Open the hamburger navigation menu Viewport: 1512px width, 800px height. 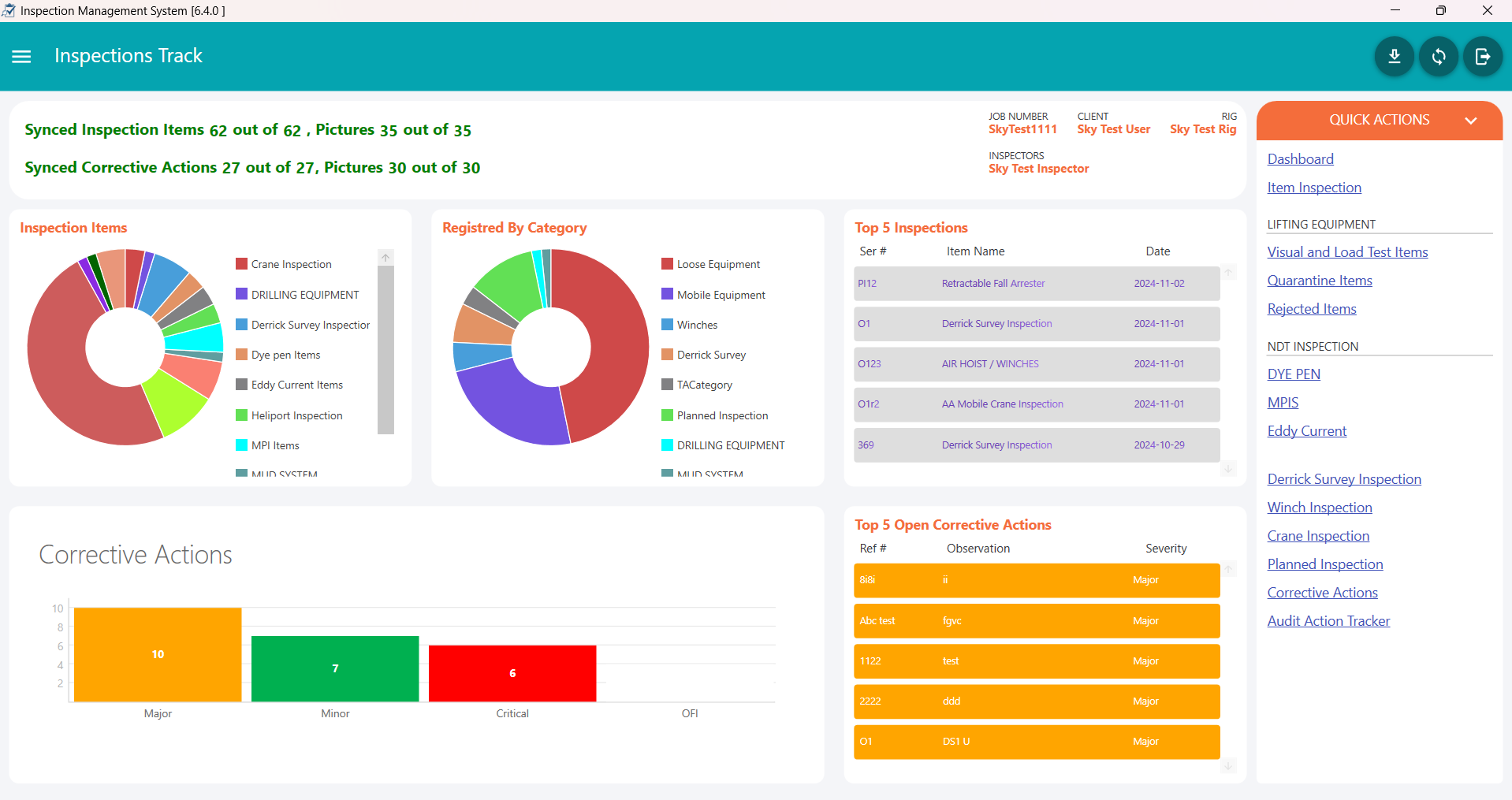[21, 56]
